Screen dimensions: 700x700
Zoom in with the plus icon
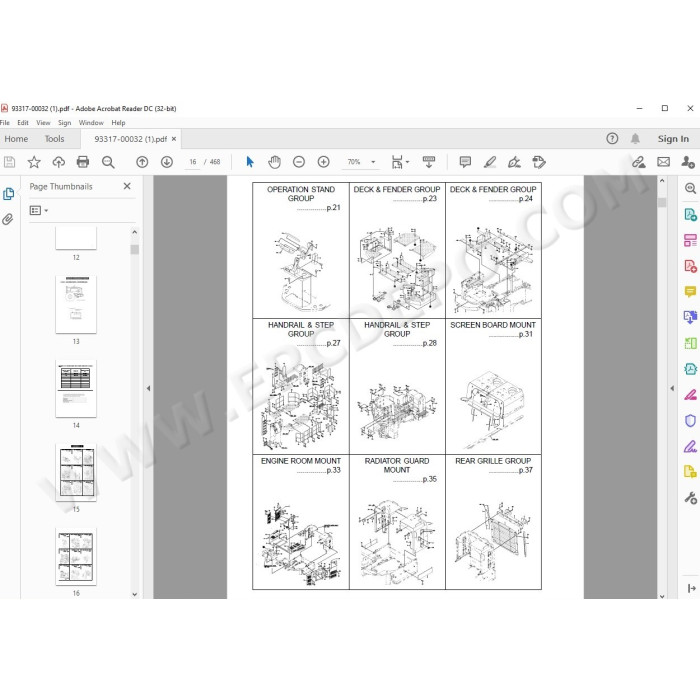[x=323, y=162]
